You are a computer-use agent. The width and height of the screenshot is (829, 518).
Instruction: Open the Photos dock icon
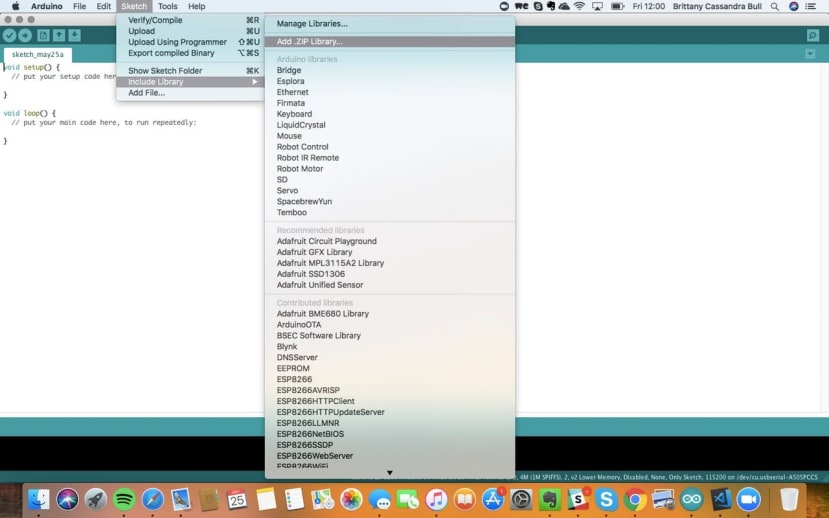click(x=351, y=499)
